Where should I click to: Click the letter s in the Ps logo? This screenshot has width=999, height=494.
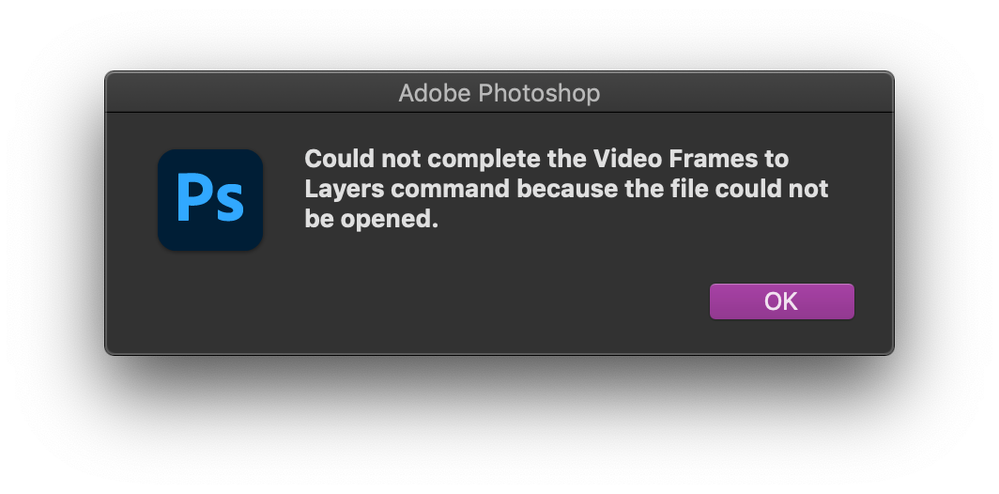(231, 203)
